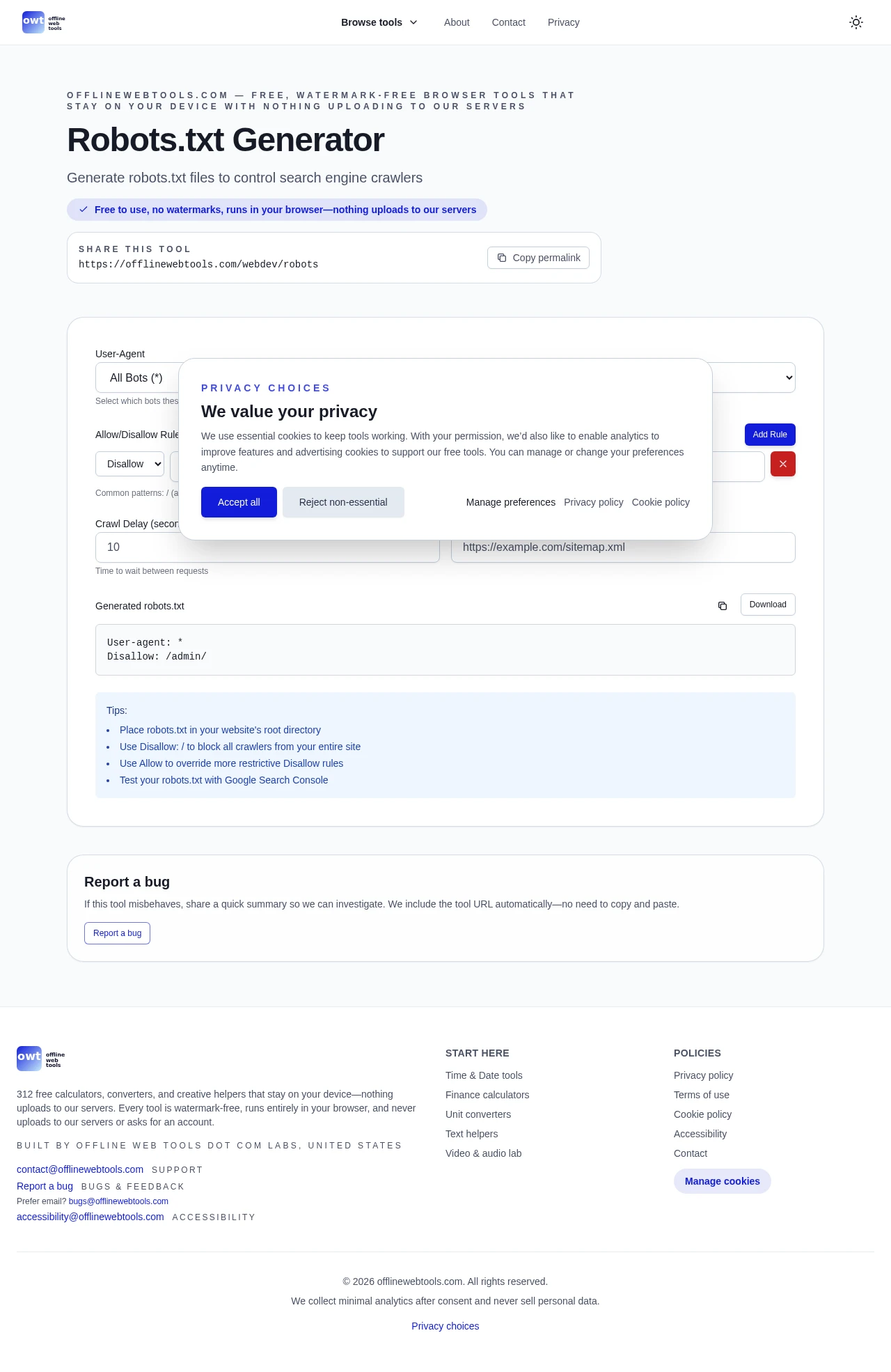This screenshot has width=891, height=1372.
Task: Click the copy icon beside Generated robots.txt
Action: pyautogui.click(x=723, y=606)
